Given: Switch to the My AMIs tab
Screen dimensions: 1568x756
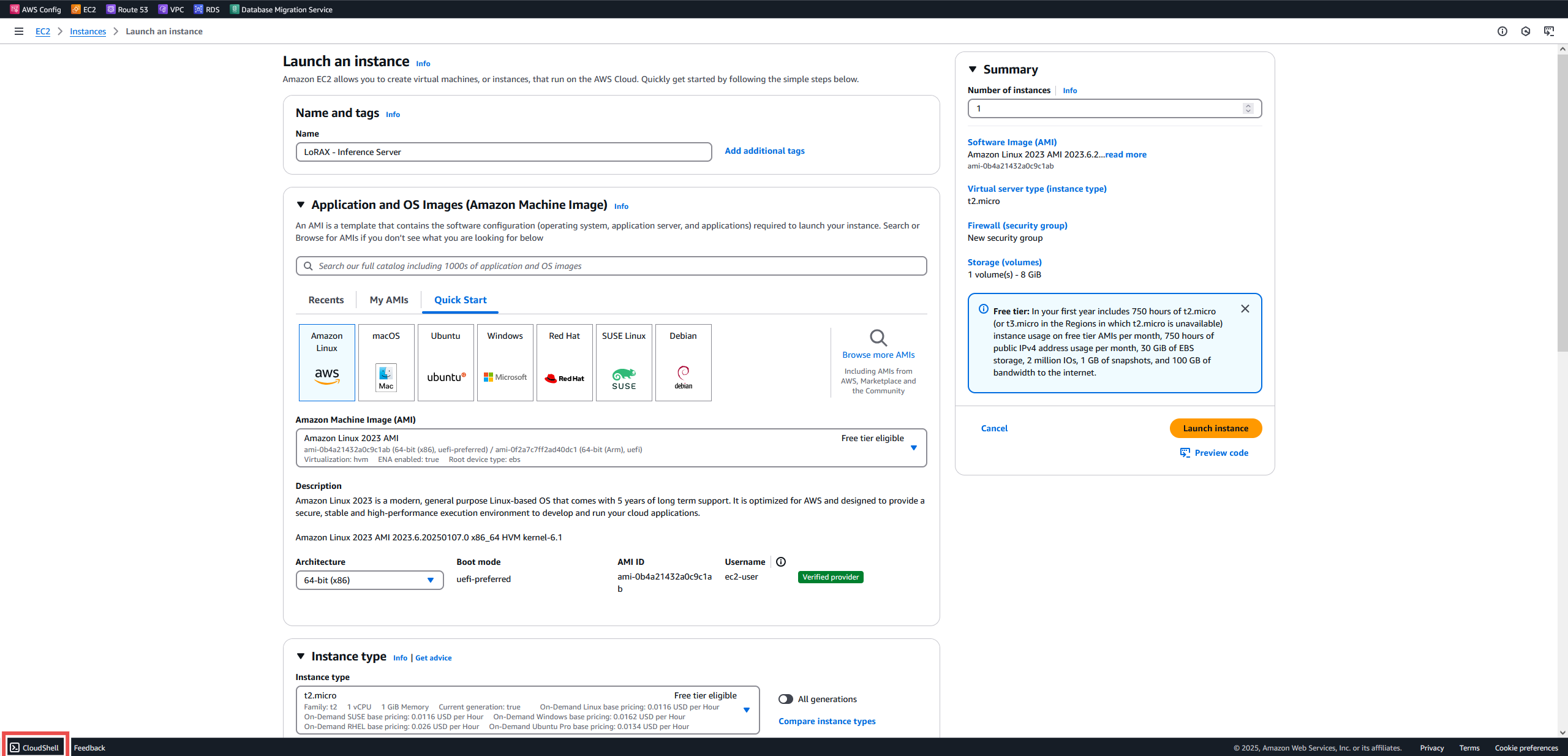Looking at the screenshot, I should click(x=388, y=300).
